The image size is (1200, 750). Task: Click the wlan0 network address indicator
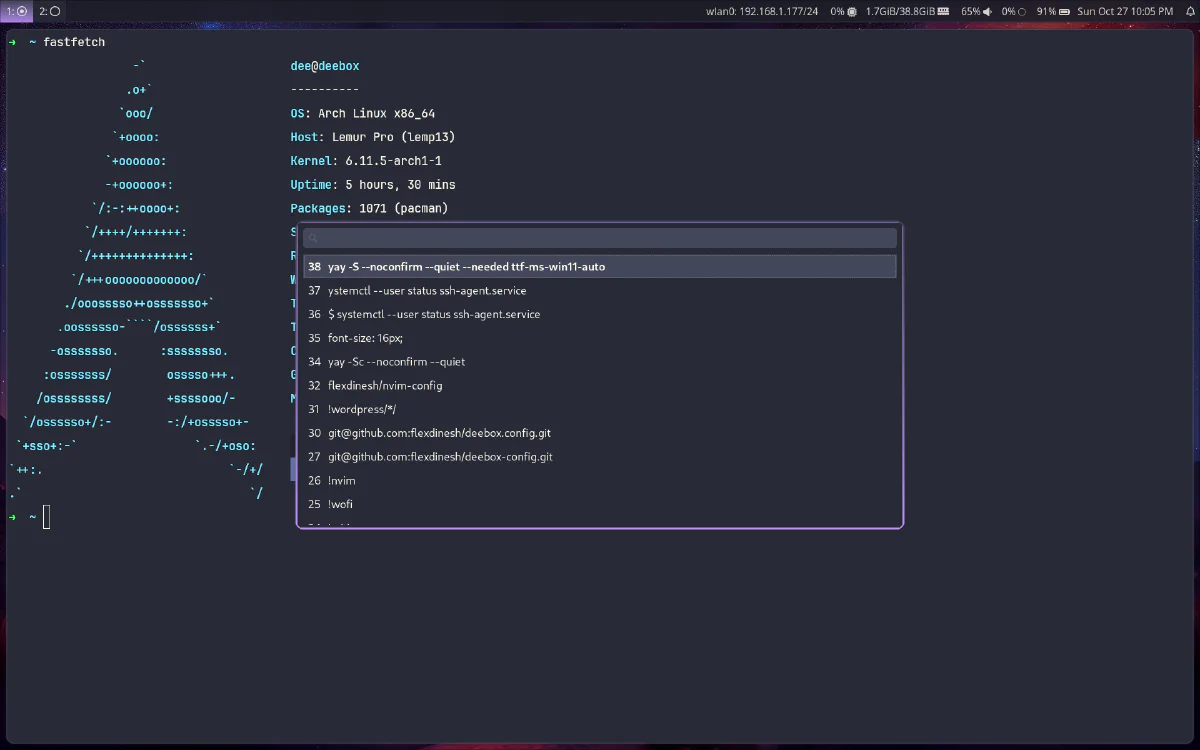762,11
